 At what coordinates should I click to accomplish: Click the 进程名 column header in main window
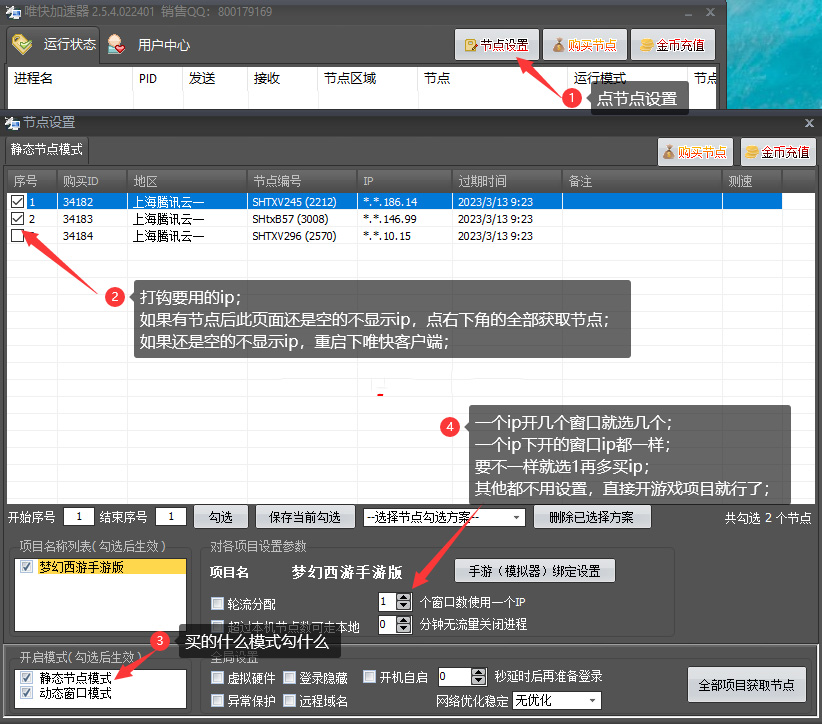[x=70, y=79]
